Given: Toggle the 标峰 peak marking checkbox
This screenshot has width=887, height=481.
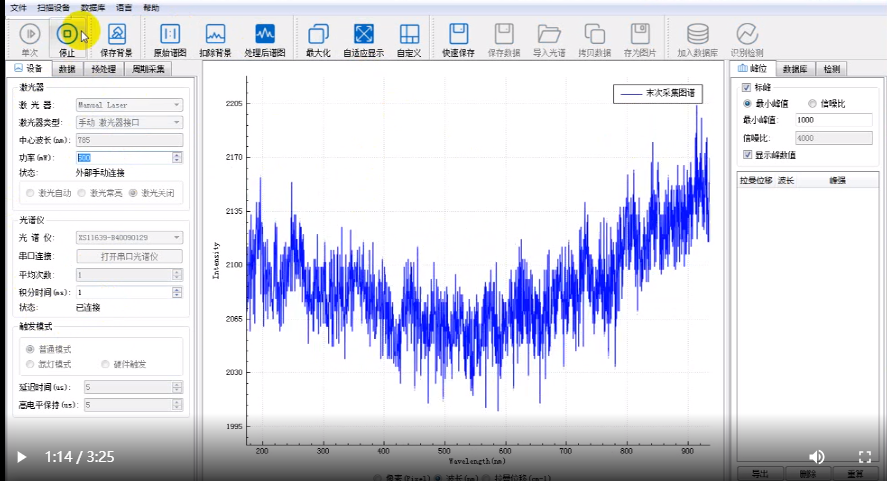Looking at the screenshot, I should tap(747, 88).
